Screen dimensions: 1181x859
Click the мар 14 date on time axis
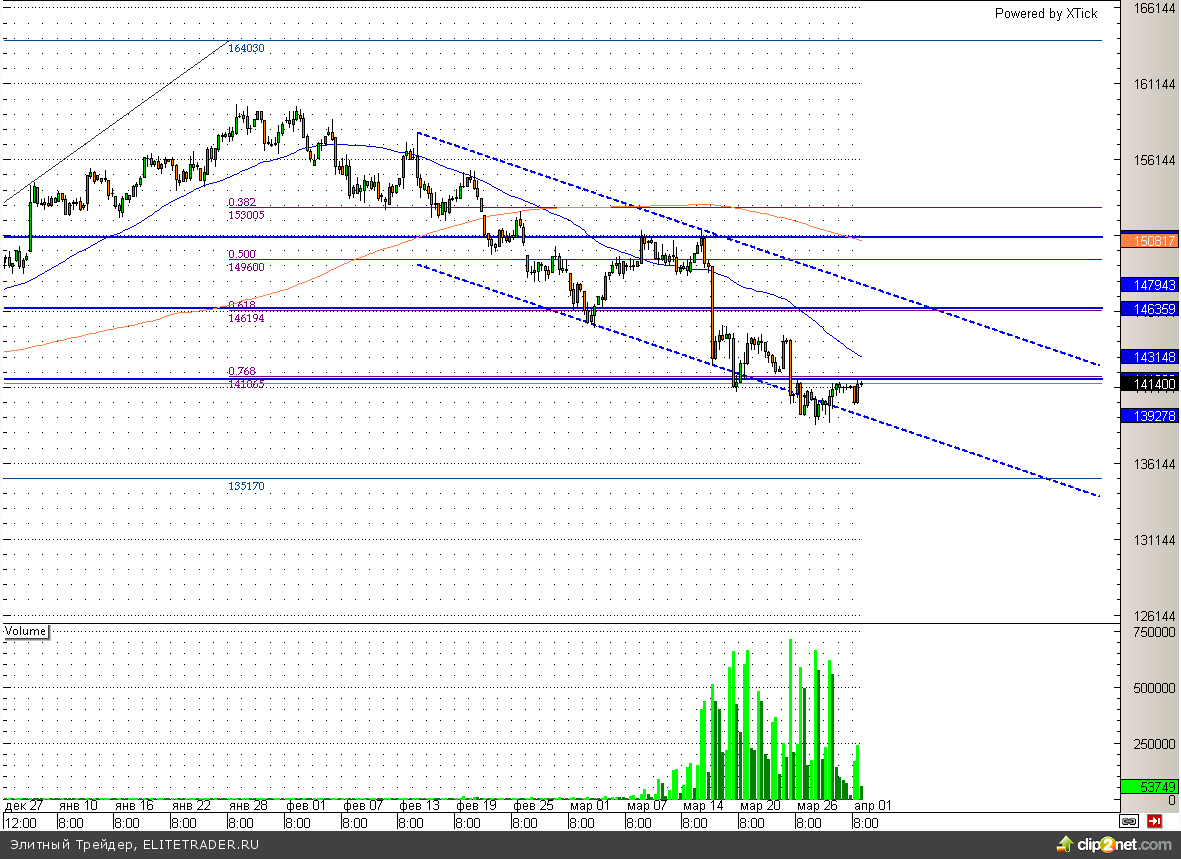[x=703, y=805]
